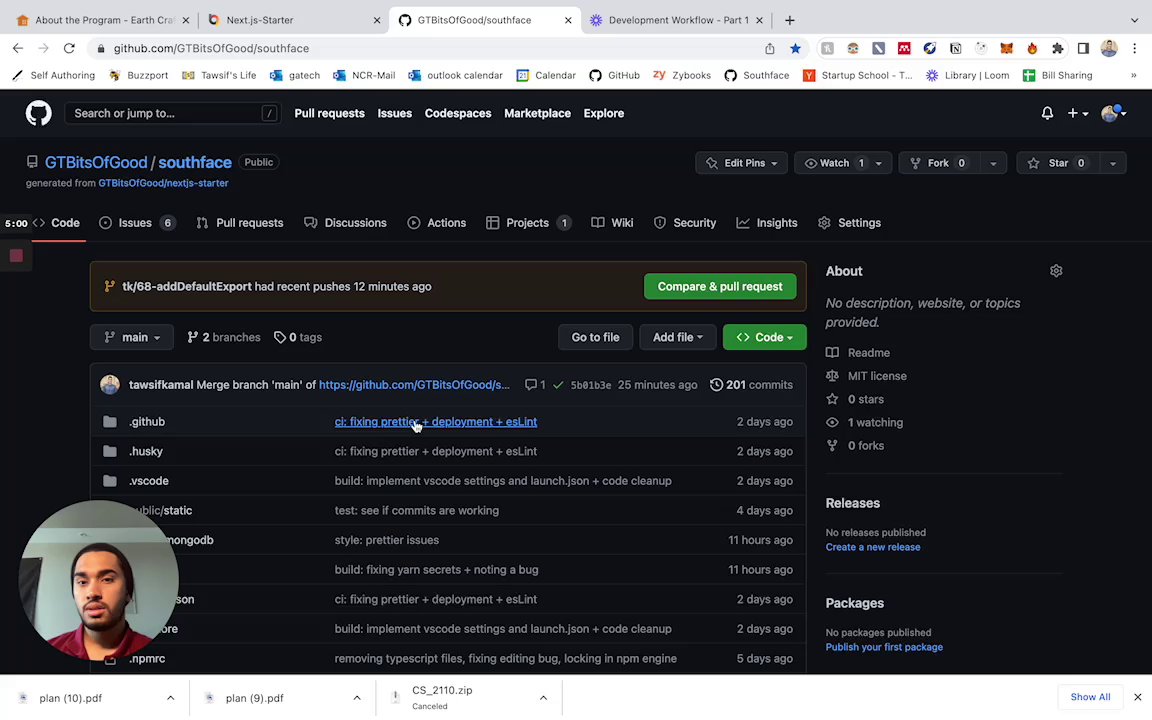This screenshot has height=720, width=1152.
Task: Click the browser address bar URL
Action: (x=211, y=48)
